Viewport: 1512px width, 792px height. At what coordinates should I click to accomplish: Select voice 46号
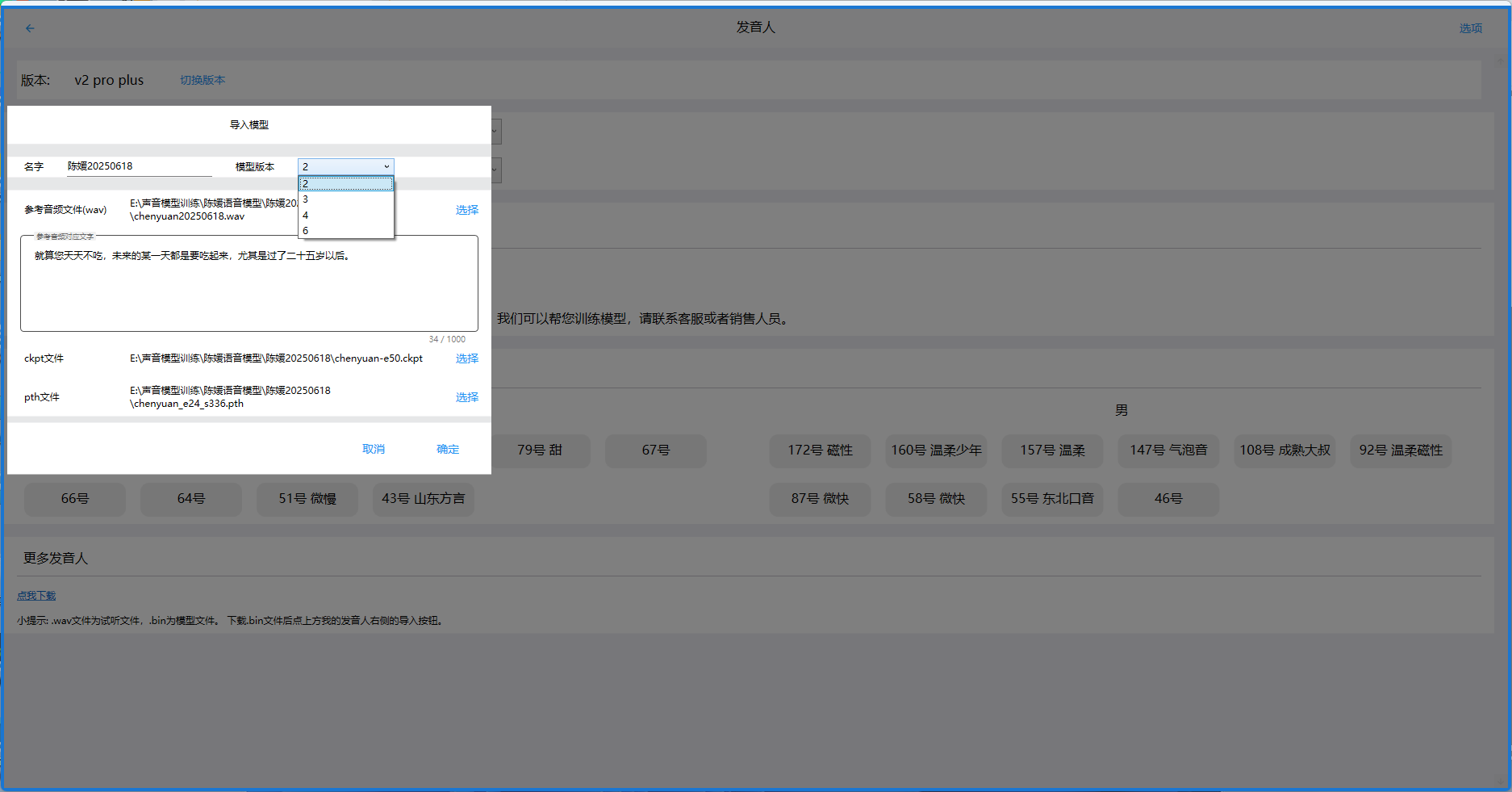1169,499
